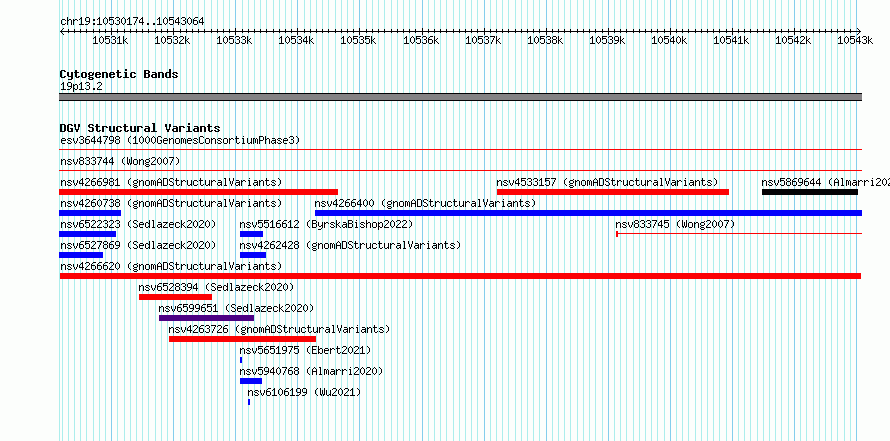Viewport: 890px width, 441px height.
Task: Click the blue bar under nsv6527869
Action: click(81, 255)
